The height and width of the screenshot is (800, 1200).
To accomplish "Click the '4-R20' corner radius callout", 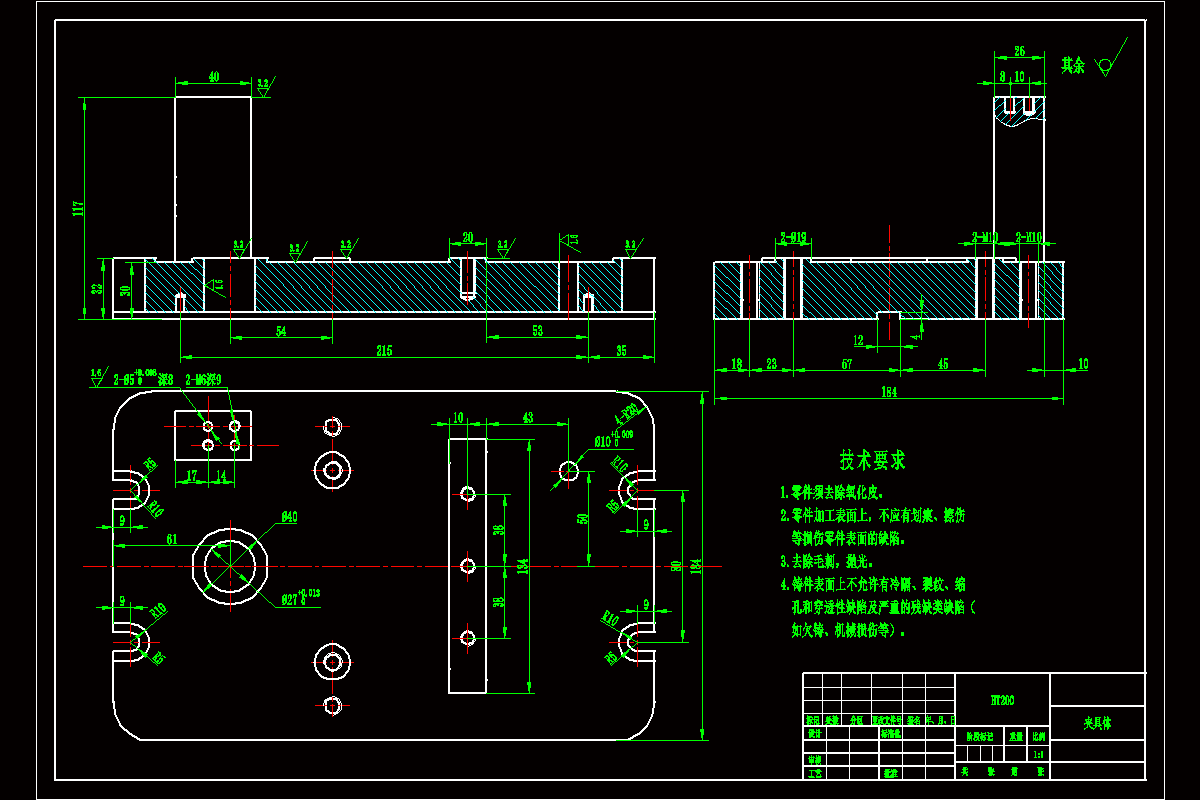I will tap(628, 413).
